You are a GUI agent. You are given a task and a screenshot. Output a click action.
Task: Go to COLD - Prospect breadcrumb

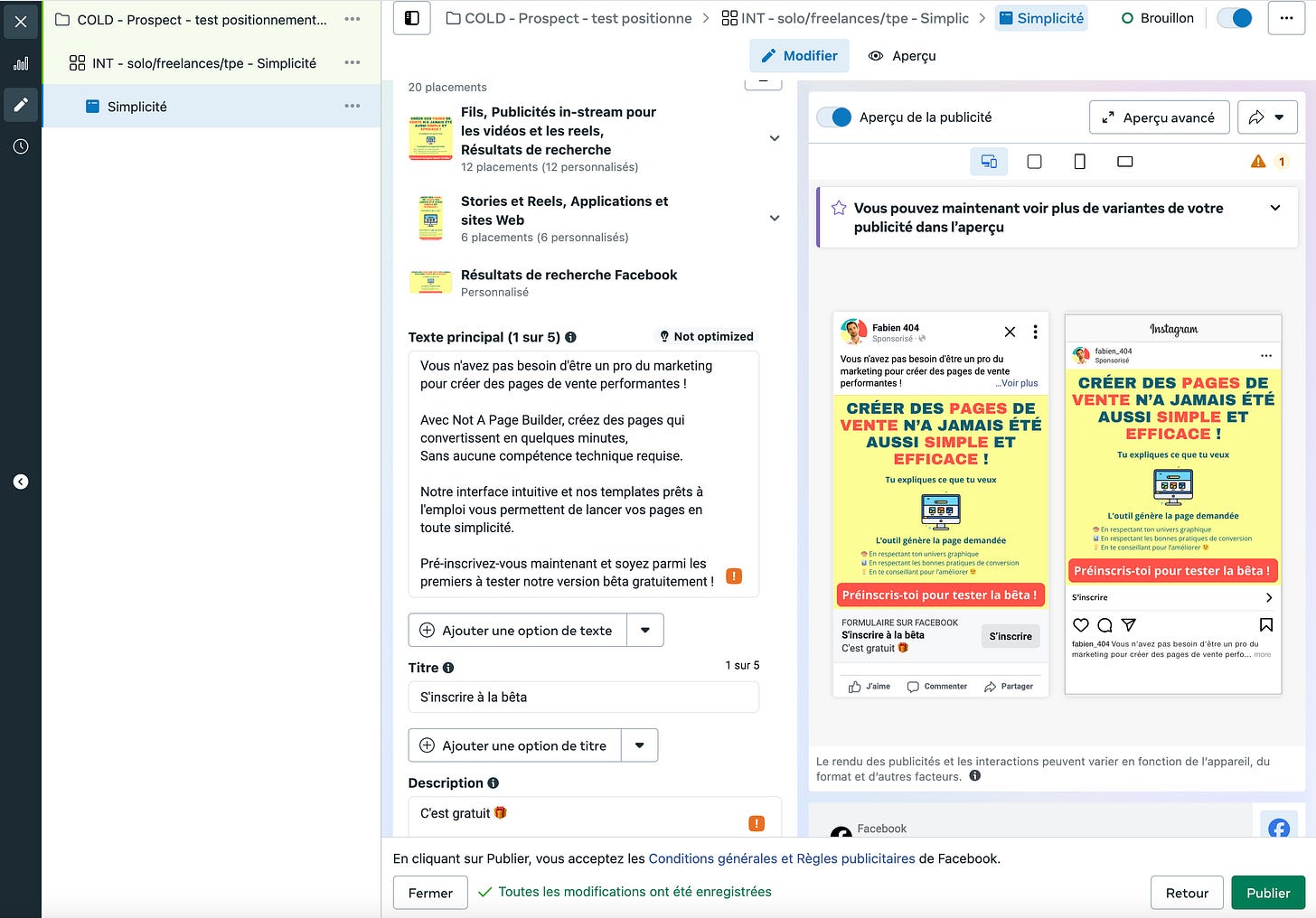tap(569, 18)
